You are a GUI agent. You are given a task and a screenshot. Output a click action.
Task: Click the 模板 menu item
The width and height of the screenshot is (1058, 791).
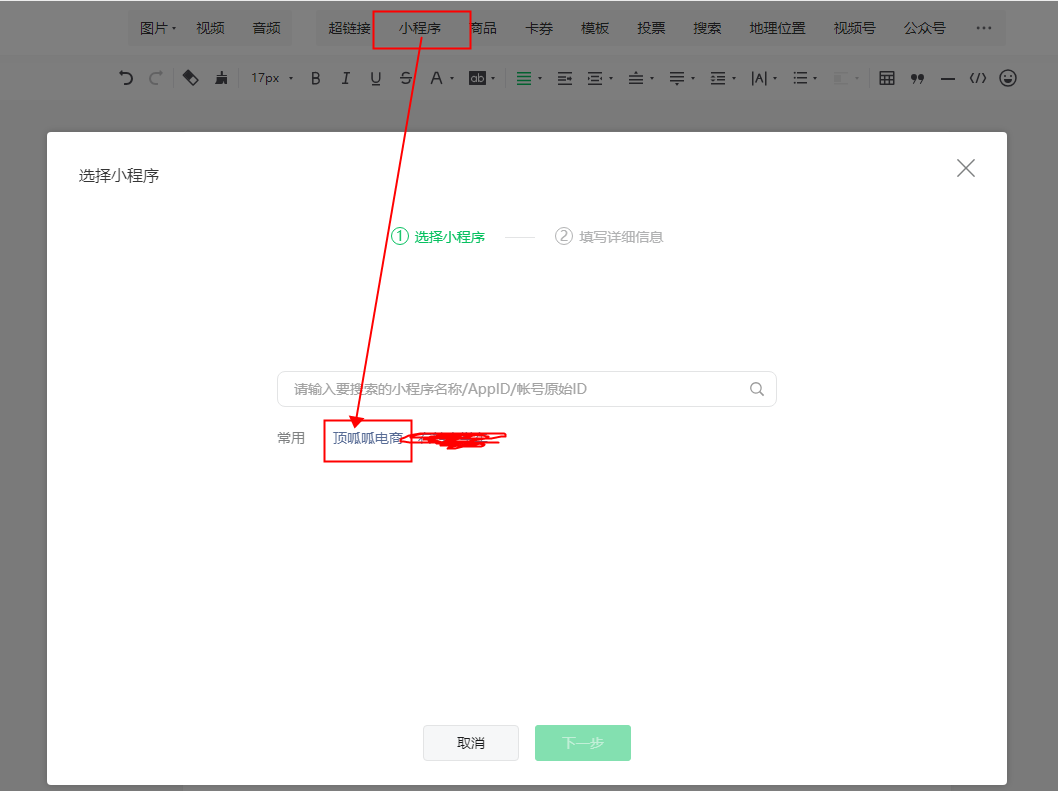pyautogui.click(x=594, y=28)
